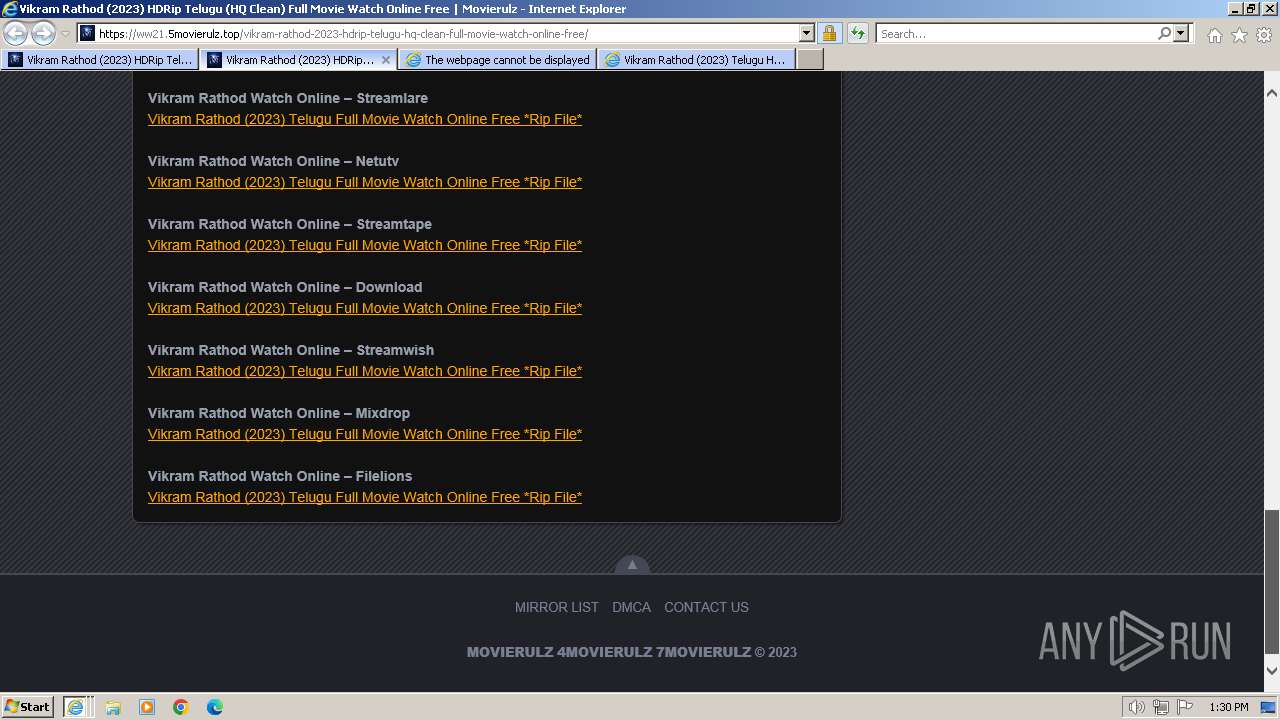Image resolution: width=1280 pixels, height=720 pixels.
Task: Open the Windows Start button
Action: 28,706
